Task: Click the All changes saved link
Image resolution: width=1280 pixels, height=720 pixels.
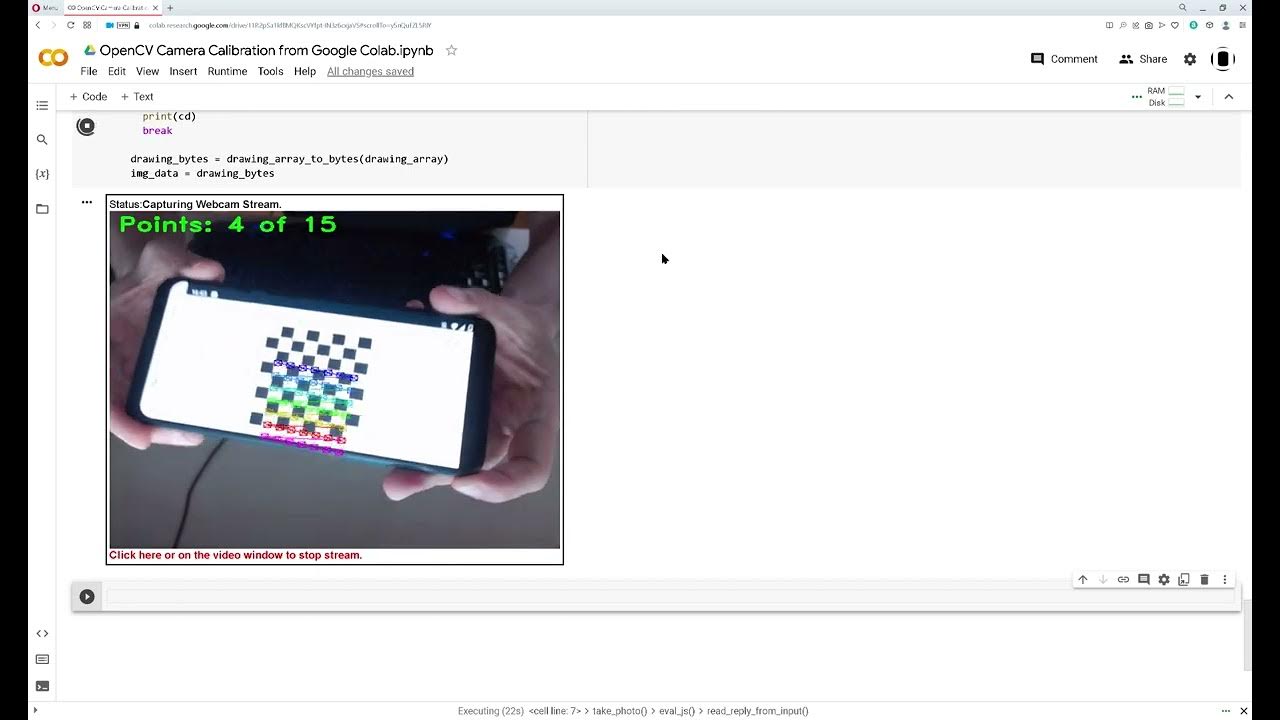Action: [370, 72]
